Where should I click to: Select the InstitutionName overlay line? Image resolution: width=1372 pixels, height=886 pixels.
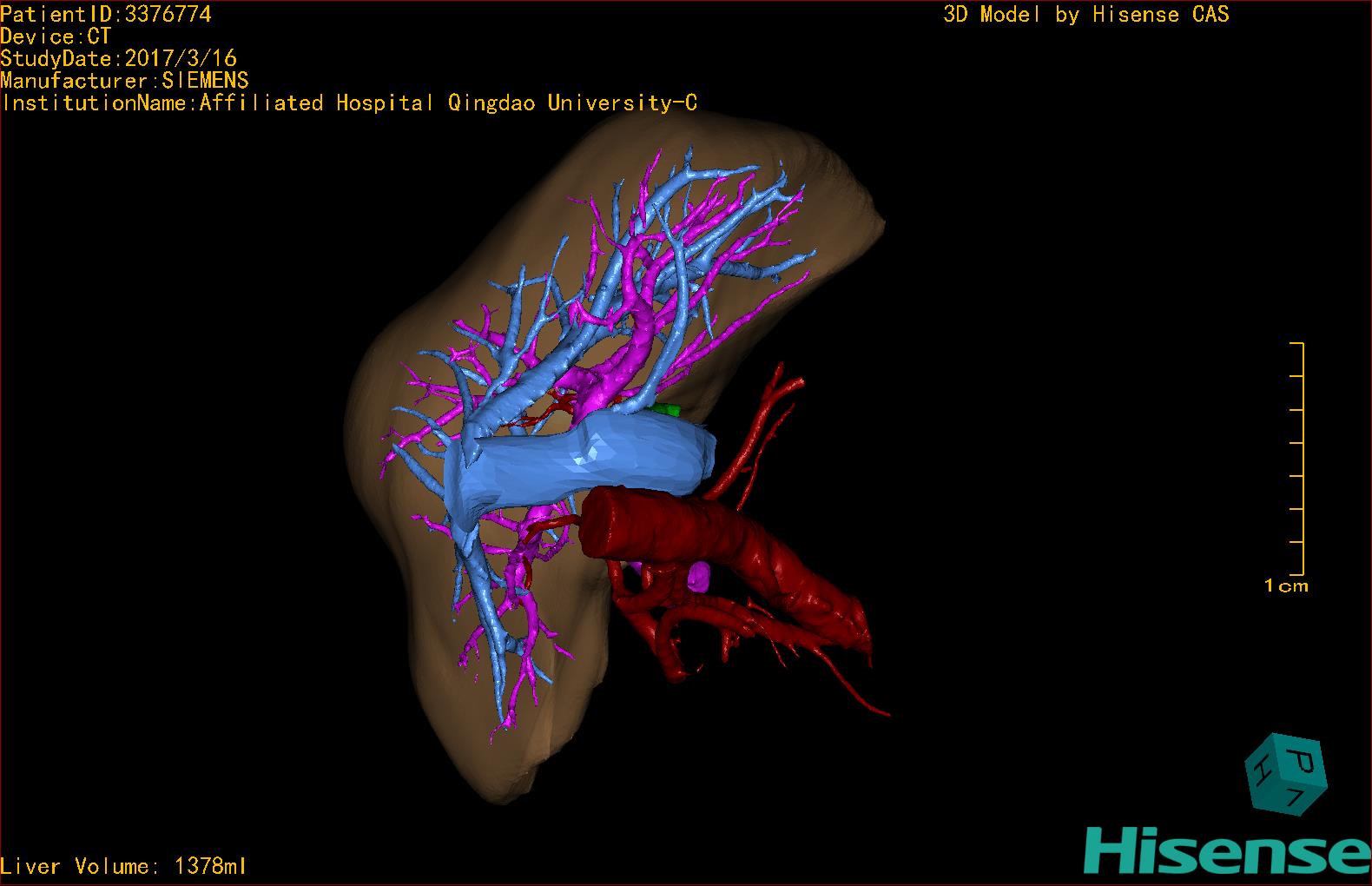[x=349, y=103]
